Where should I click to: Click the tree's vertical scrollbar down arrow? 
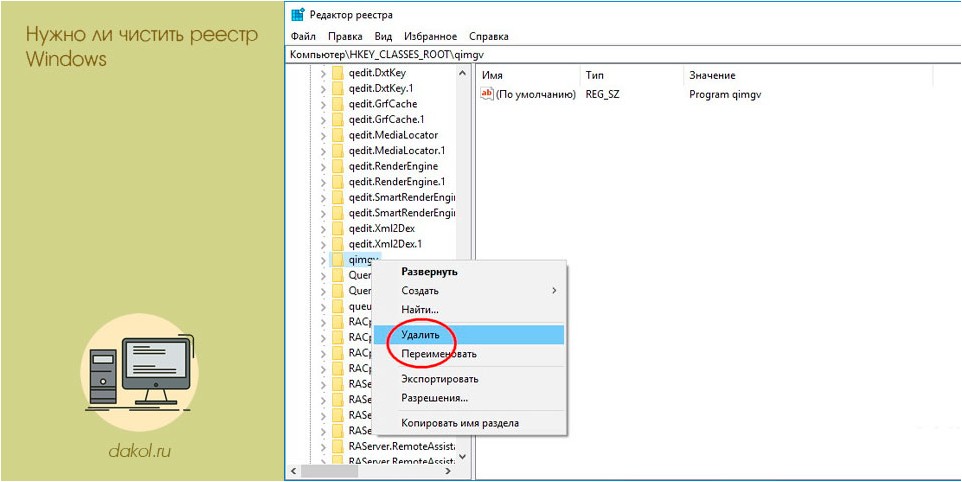(x=463, y=457)
